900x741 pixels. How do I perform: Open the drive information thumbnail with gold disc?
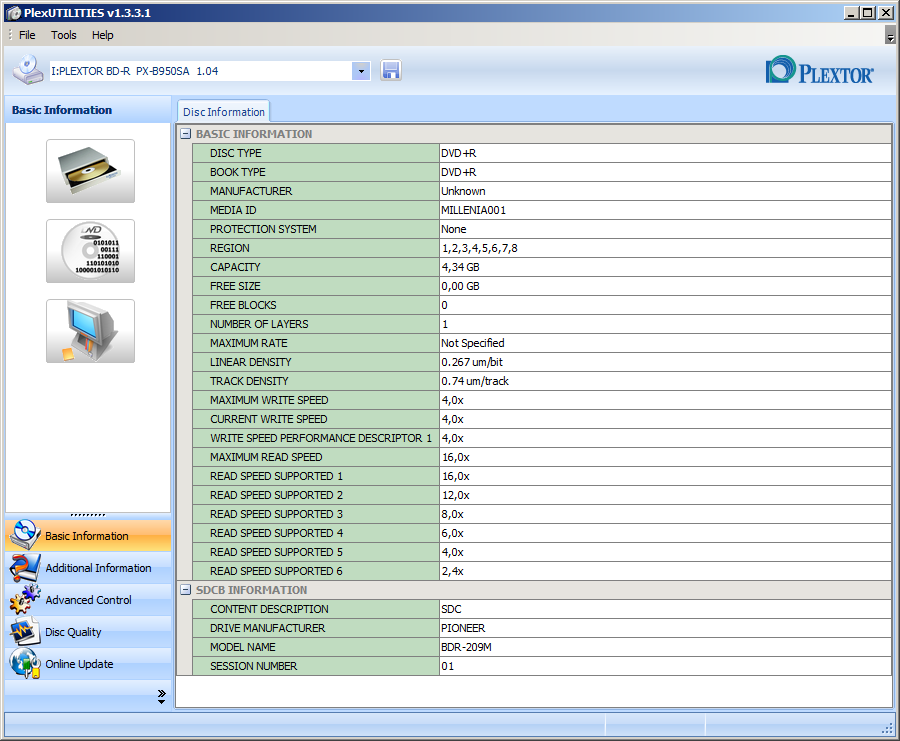(91, 171)
